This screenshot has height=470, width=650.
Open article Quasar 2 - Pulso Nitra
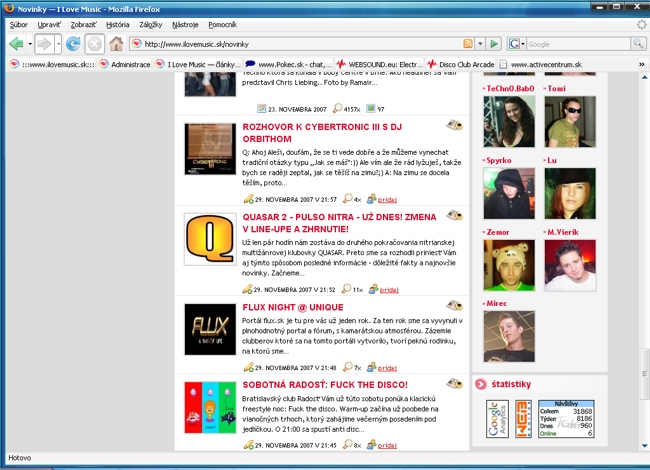point(339,223)
